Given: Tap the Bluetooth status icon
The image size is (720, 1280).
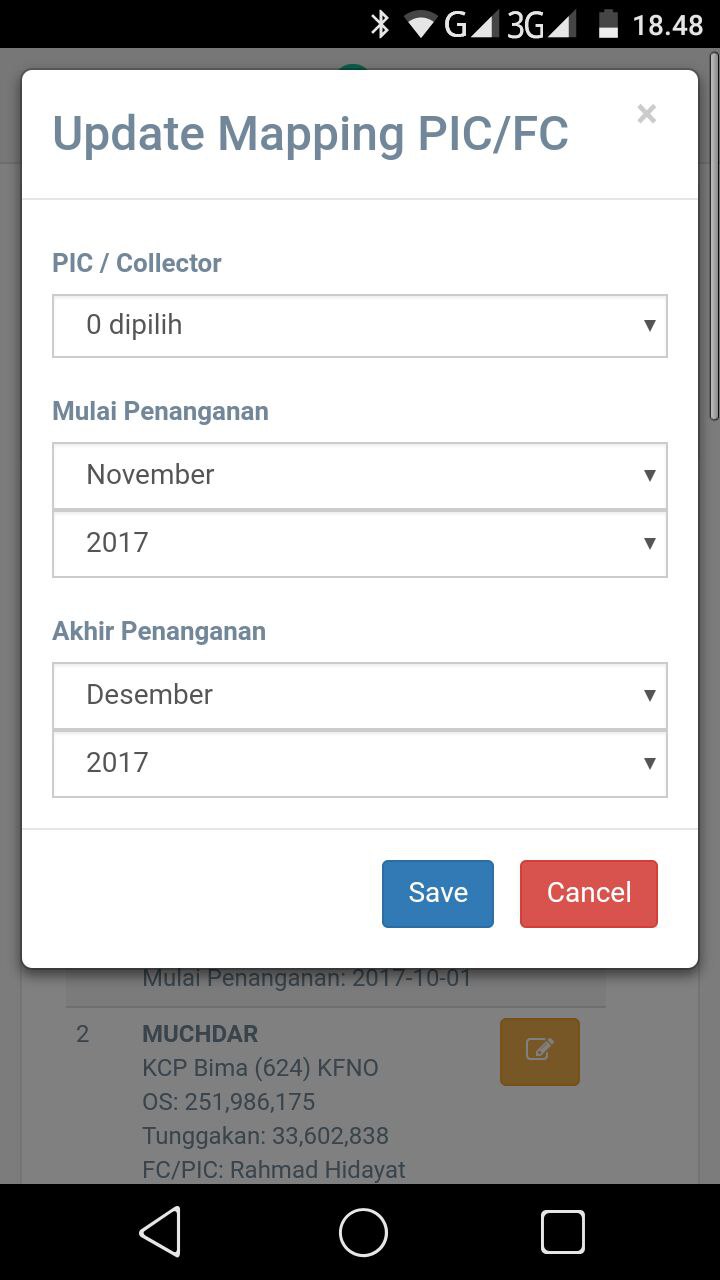Looking at the screenshot, I should pos(380,24).
